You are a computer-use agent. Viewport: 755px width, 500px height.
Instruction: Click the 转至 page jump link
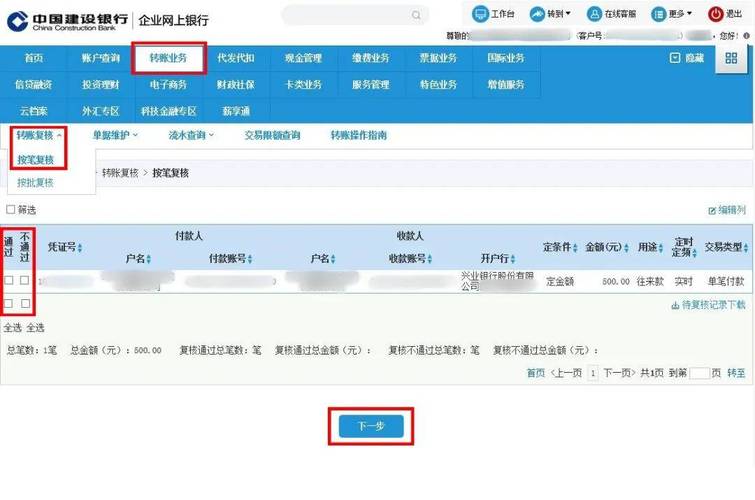(x=736, y=373)
